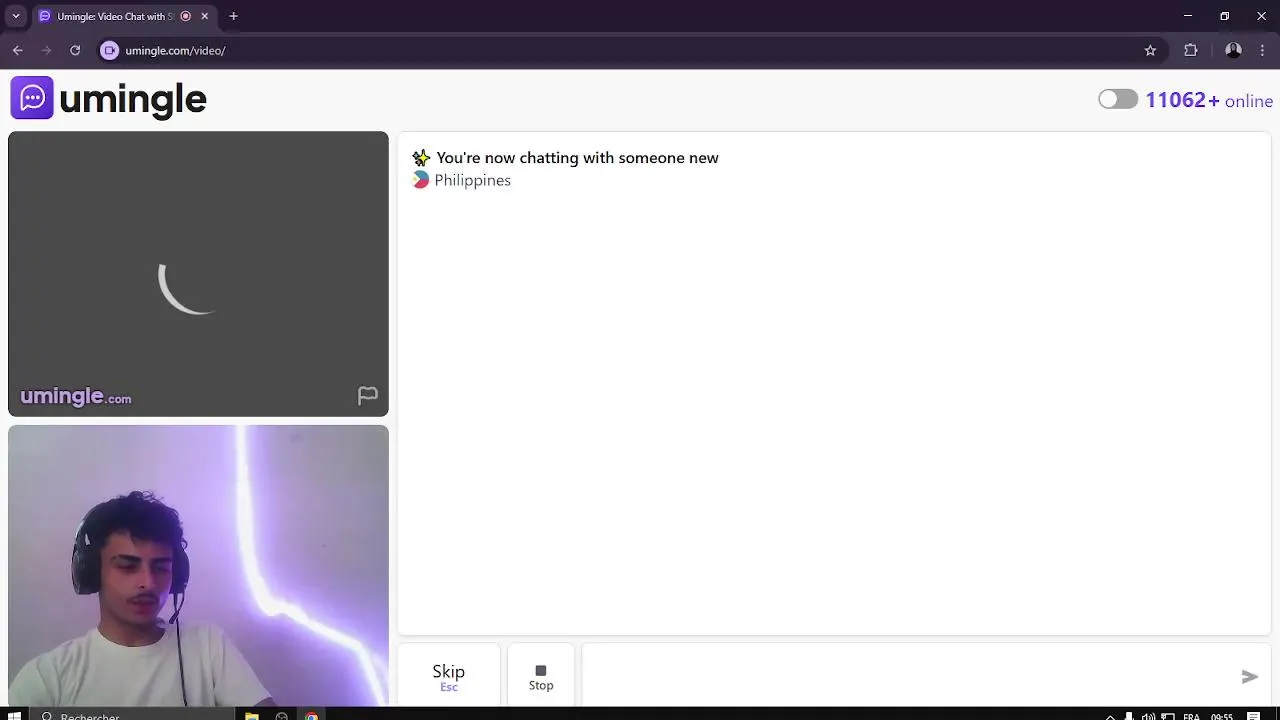
Task: Open the Chrome three-dot menu
Action: [x=1262, y=50]
